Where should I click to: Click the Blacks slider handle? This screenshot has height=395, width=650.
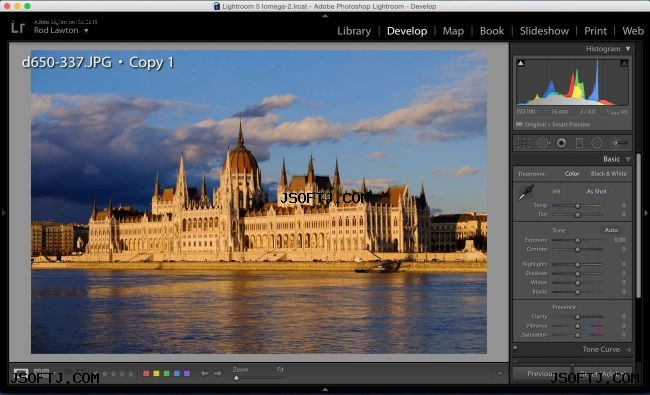point(577,292)
